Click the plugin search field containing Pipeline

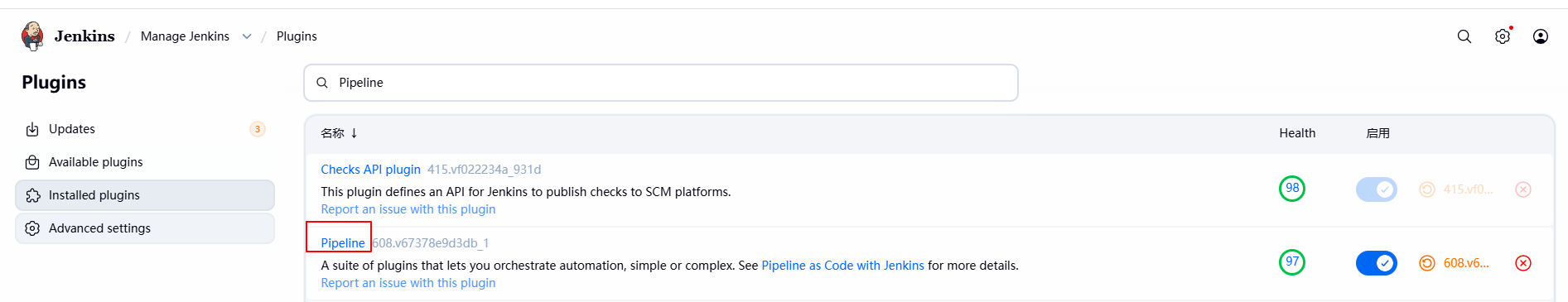[x=661, y=83]
